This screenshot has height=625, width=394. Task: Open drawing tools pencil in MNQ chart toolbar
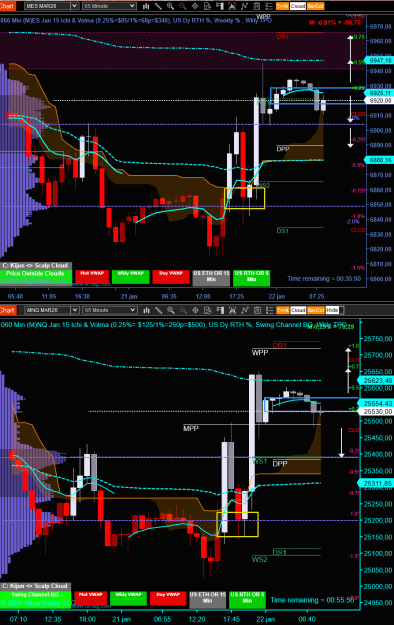click(x=159, y=310)
